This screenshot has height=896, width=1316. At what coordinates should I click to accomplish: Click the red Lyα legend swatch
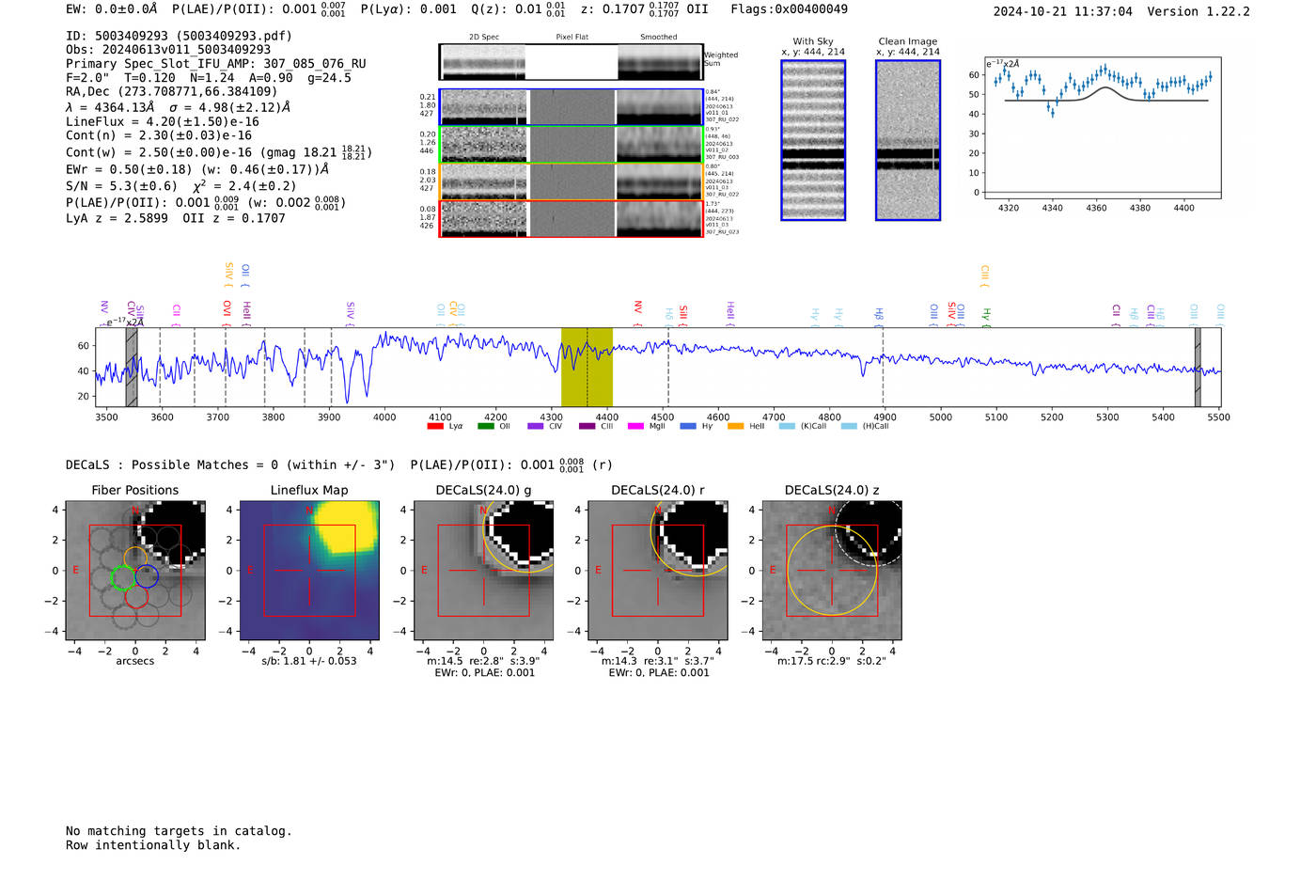434,426
